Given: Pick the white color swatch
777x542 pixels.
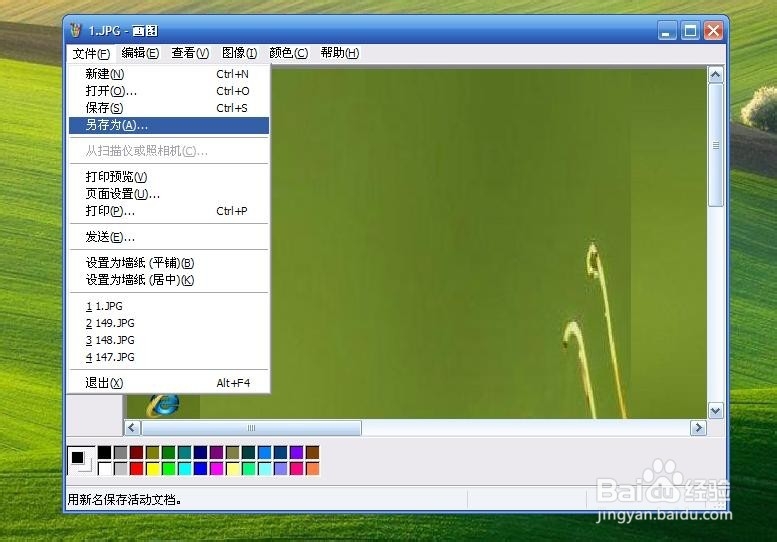Looking at the screenshot, I should (x=105, y=468).
